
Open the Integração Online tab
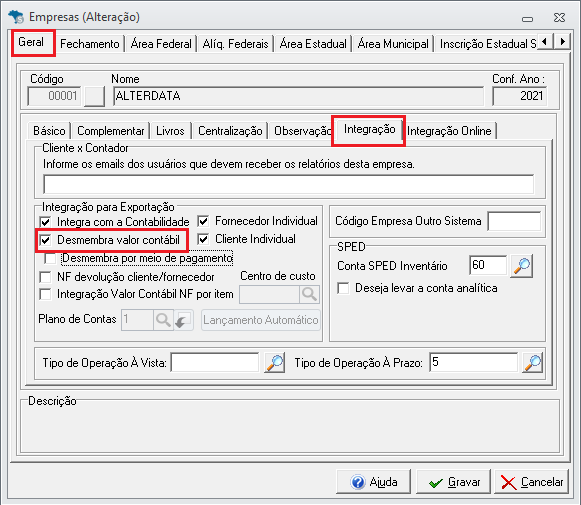click(449, 131)
